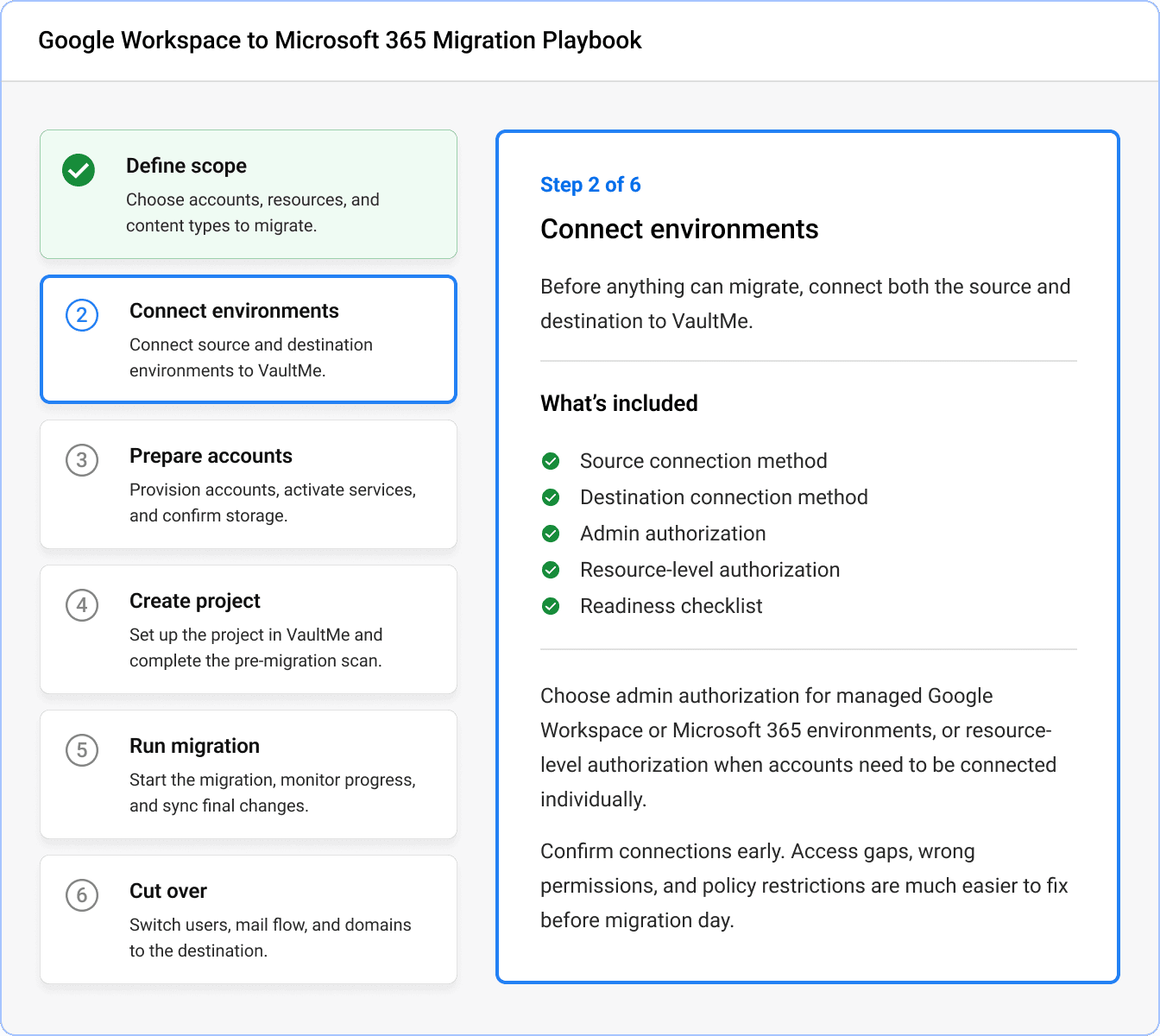
Task: Click 'Choose admin authorization' paragraph
Action: click(798, 748)
